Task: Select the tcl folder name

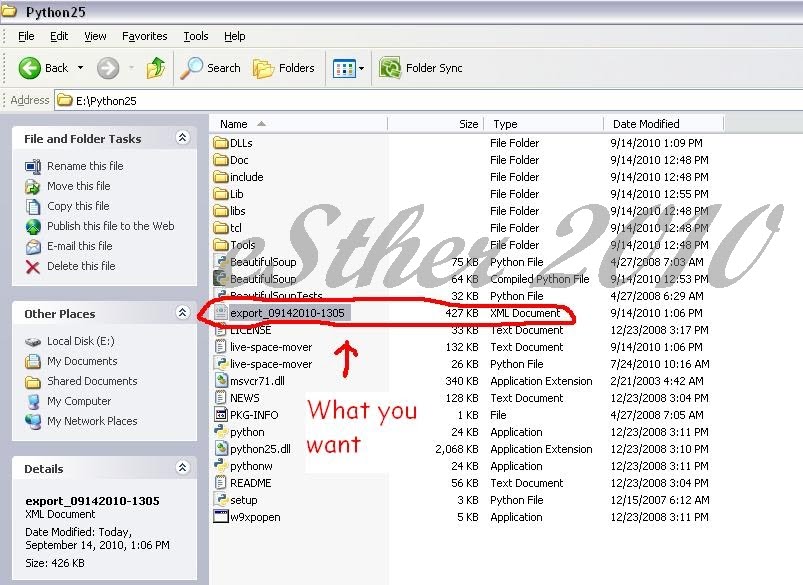Action: 236,228
